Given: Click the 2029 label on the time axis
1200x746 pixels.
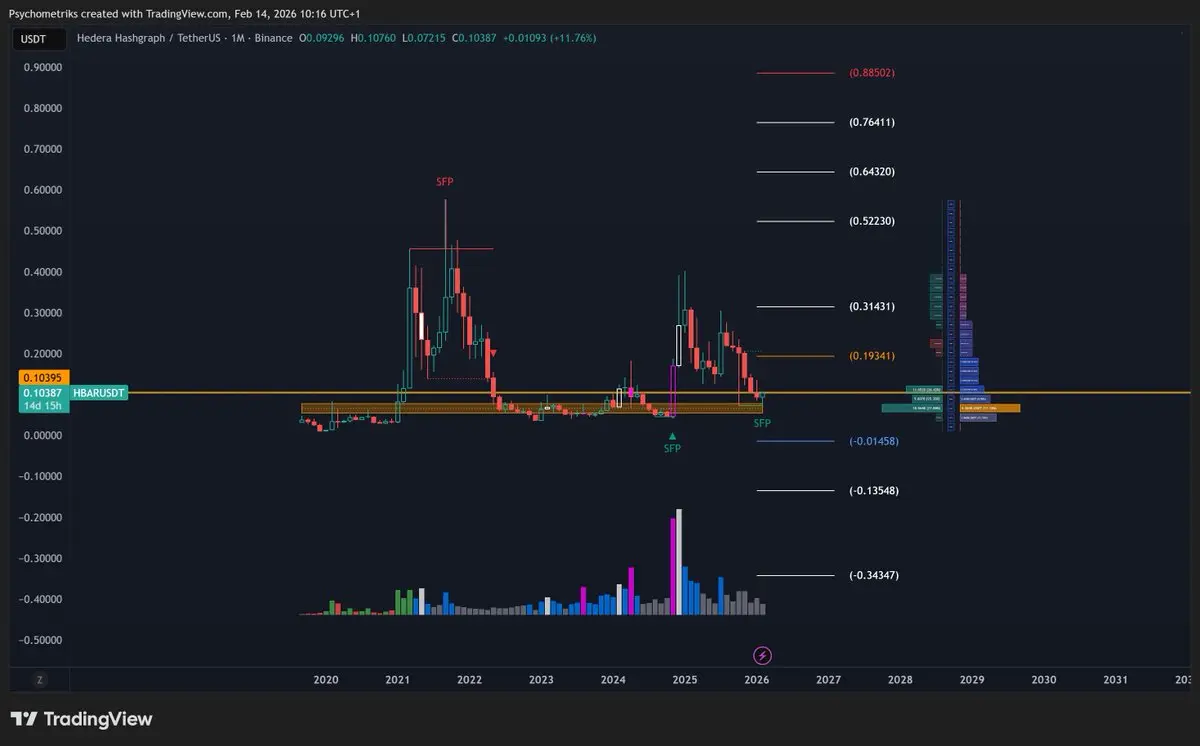Looking at the screenshot, I should coord(972,680).
